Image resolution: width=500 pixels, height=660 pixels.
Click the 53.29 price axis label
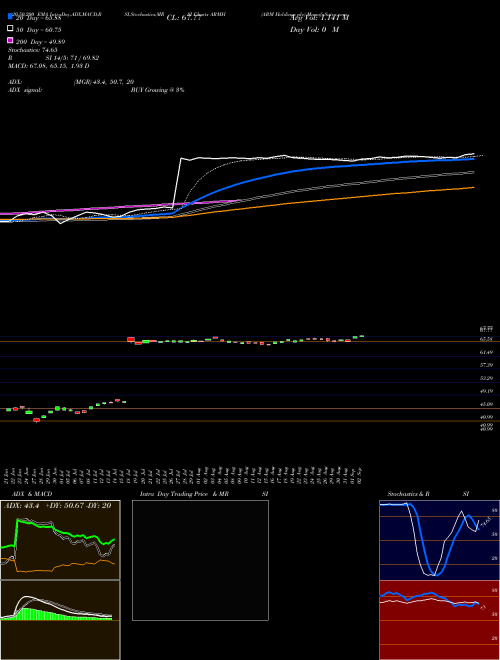tap(487, 378)
